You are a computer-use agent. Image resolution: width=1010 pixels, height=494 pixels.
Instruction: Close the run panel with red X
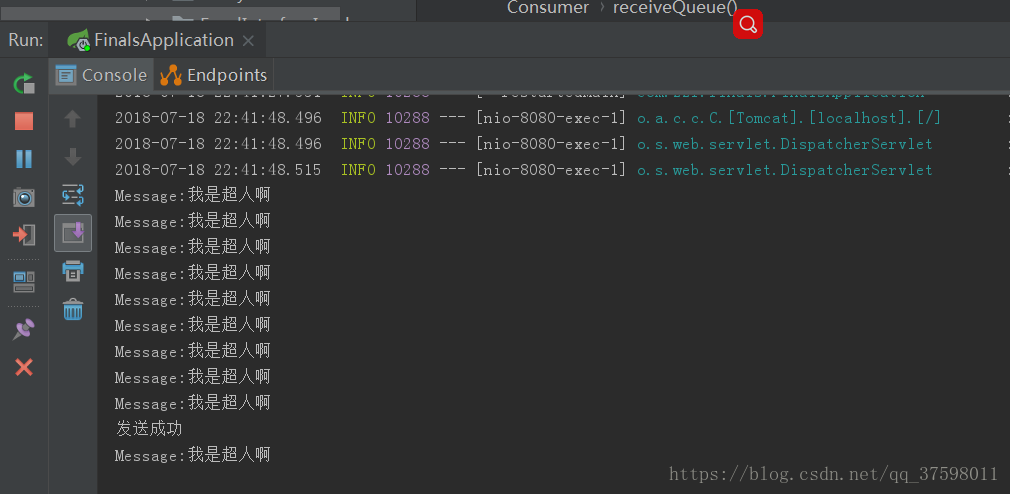click(x=24, y=368)
